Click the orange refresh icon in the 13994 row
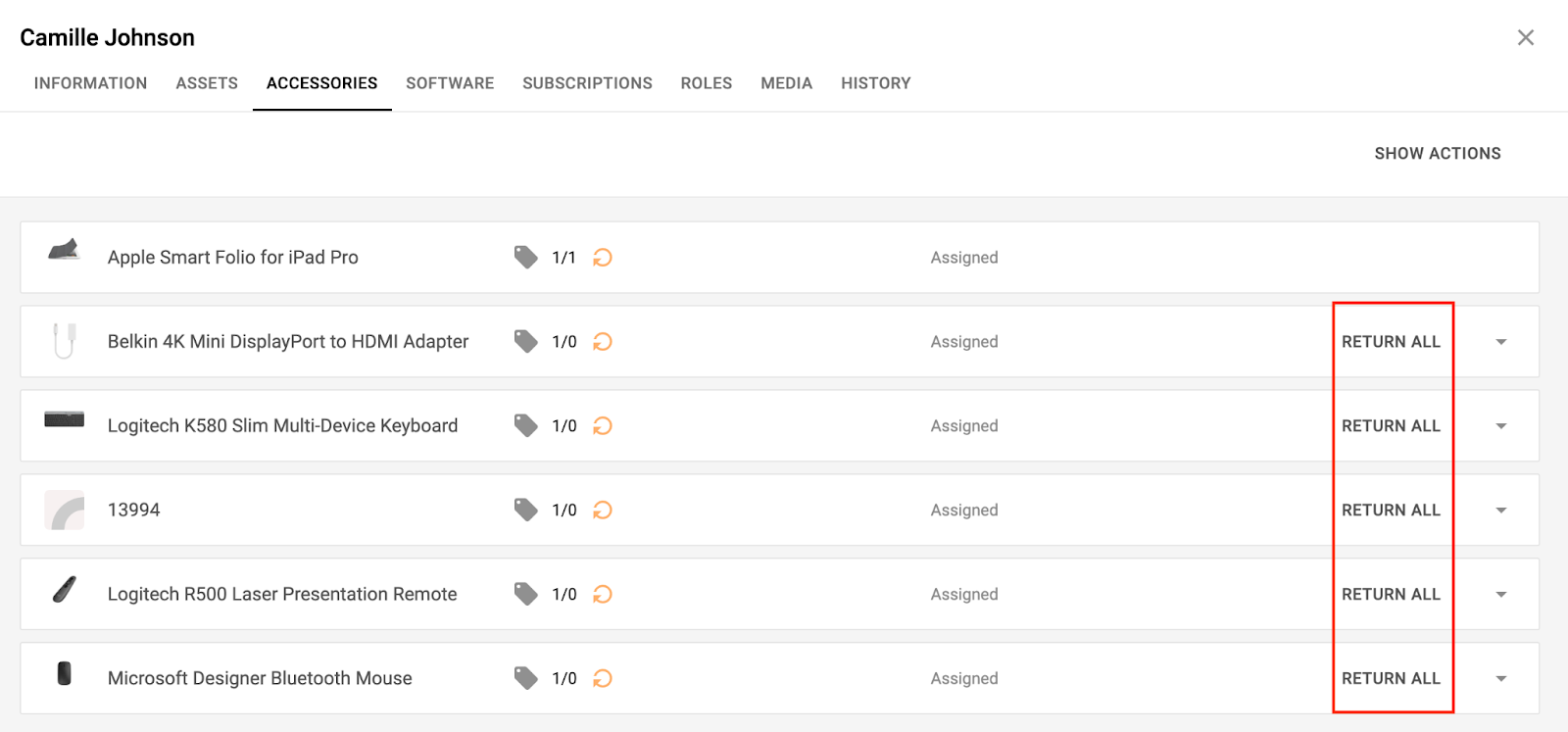 coord(603,511)
